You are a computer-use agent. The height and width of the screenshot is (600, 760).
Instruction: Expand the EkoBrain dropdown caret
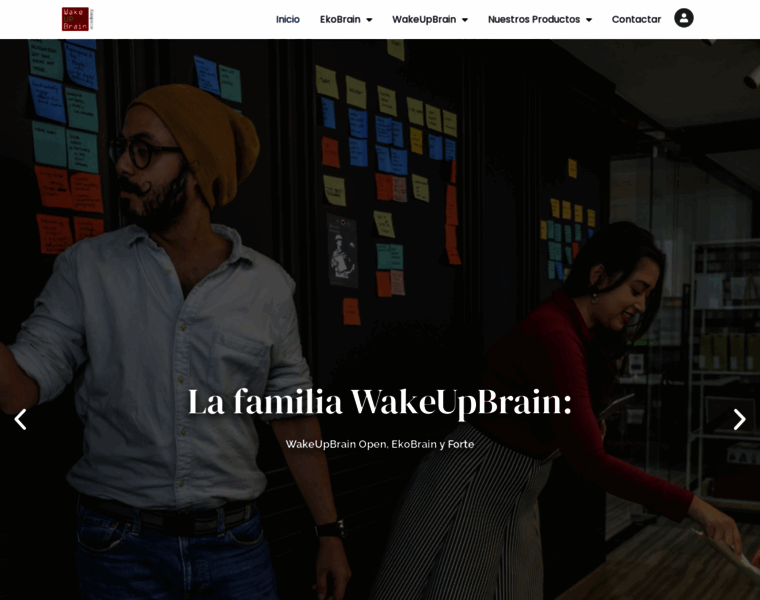click(x=369, y=20)
